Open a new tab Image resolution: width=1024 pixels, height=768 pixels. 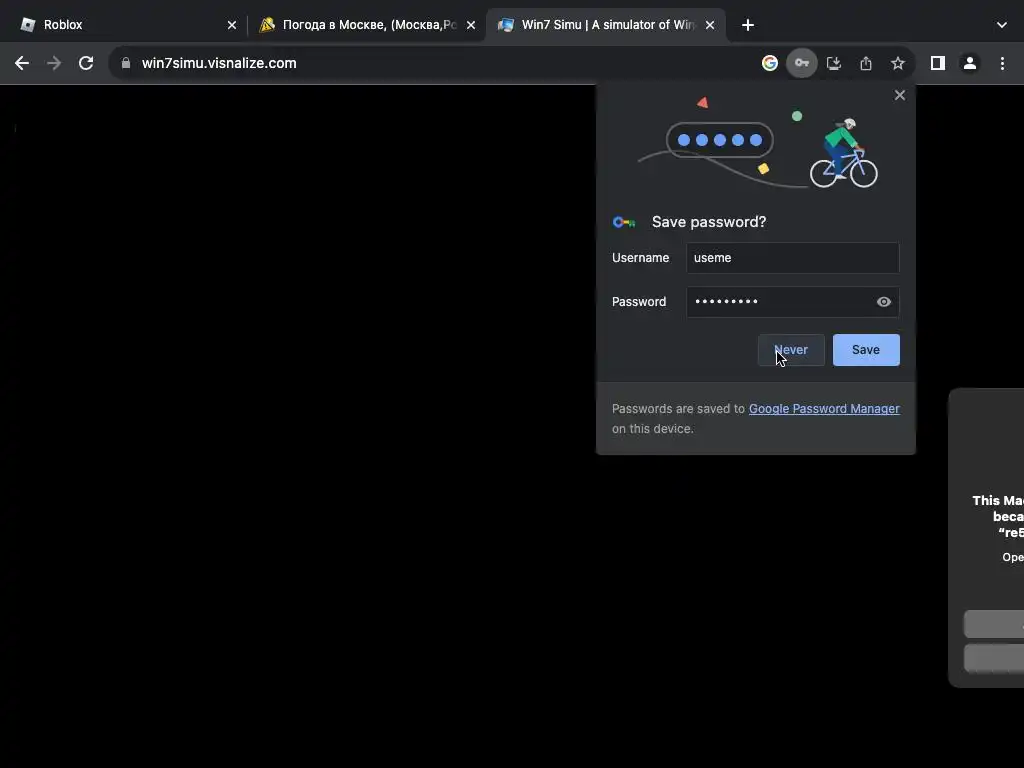pos(748,25)
